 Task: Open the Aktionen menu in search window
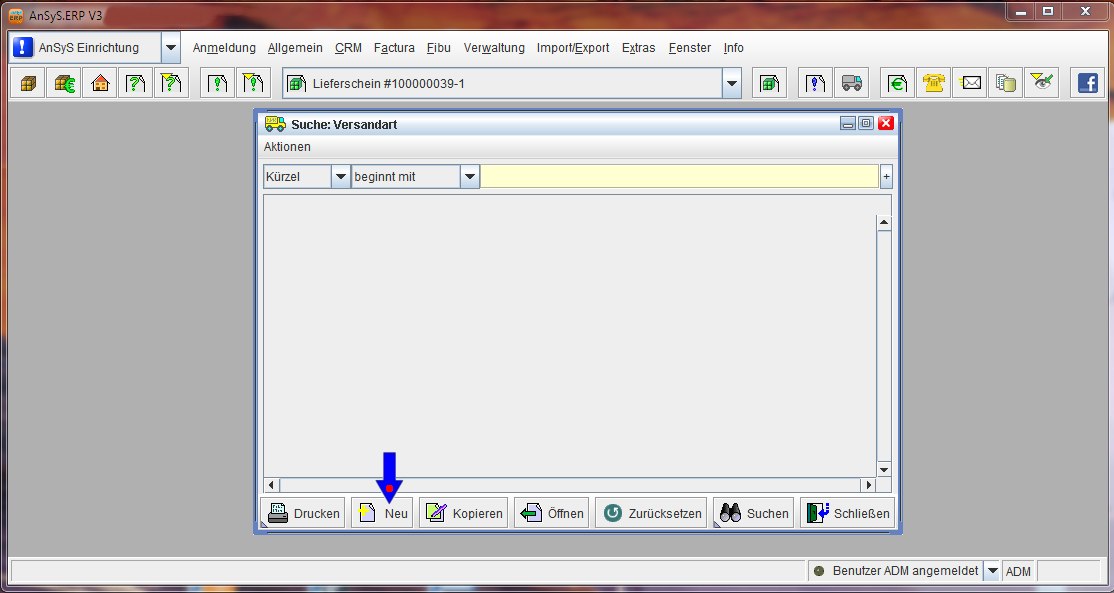[x=287, y=147]
